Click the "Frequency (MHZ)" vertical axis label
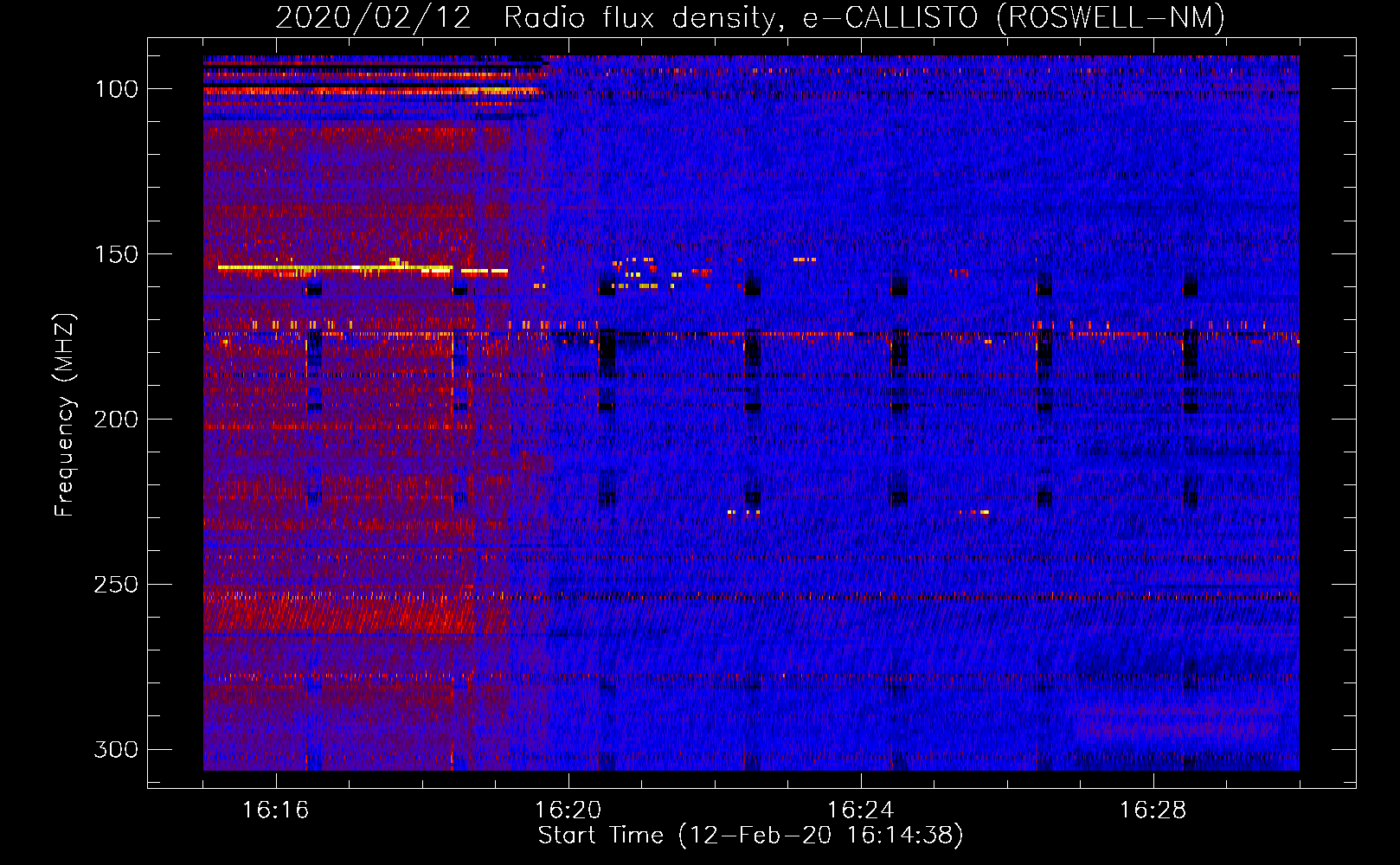The image size is (1400, 865). [x=65, y=415]
